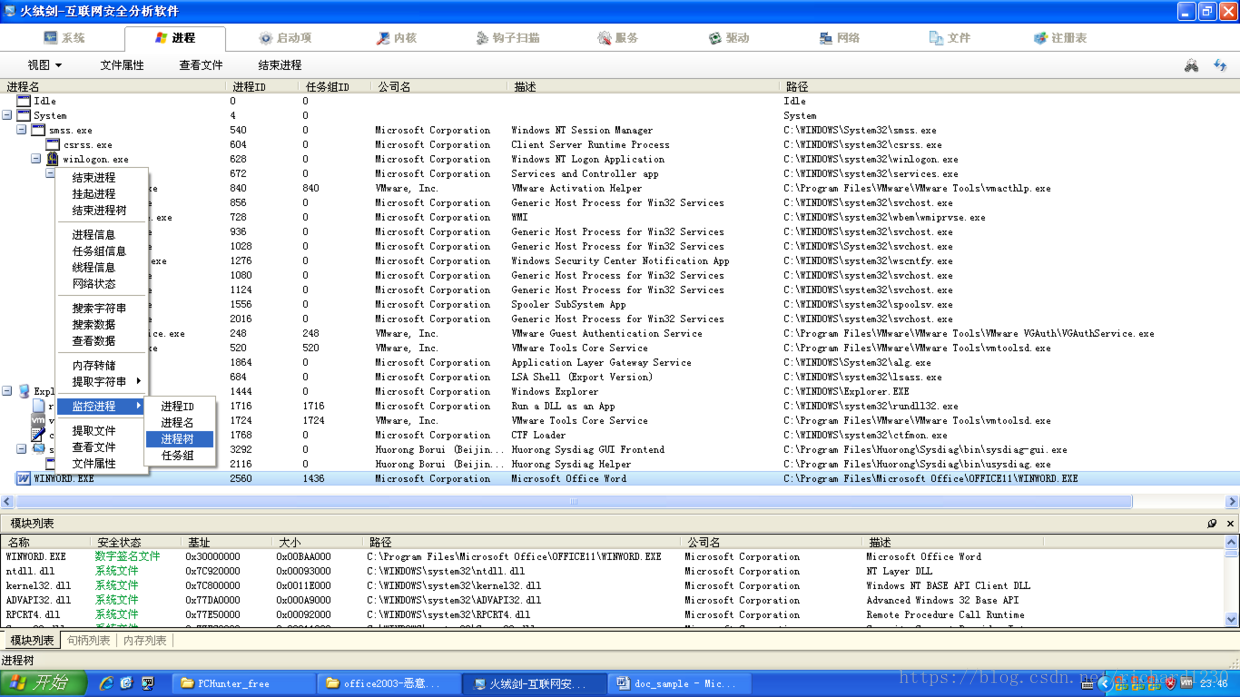Click the Explorer process icon
1240x697 pixels.
24,392
